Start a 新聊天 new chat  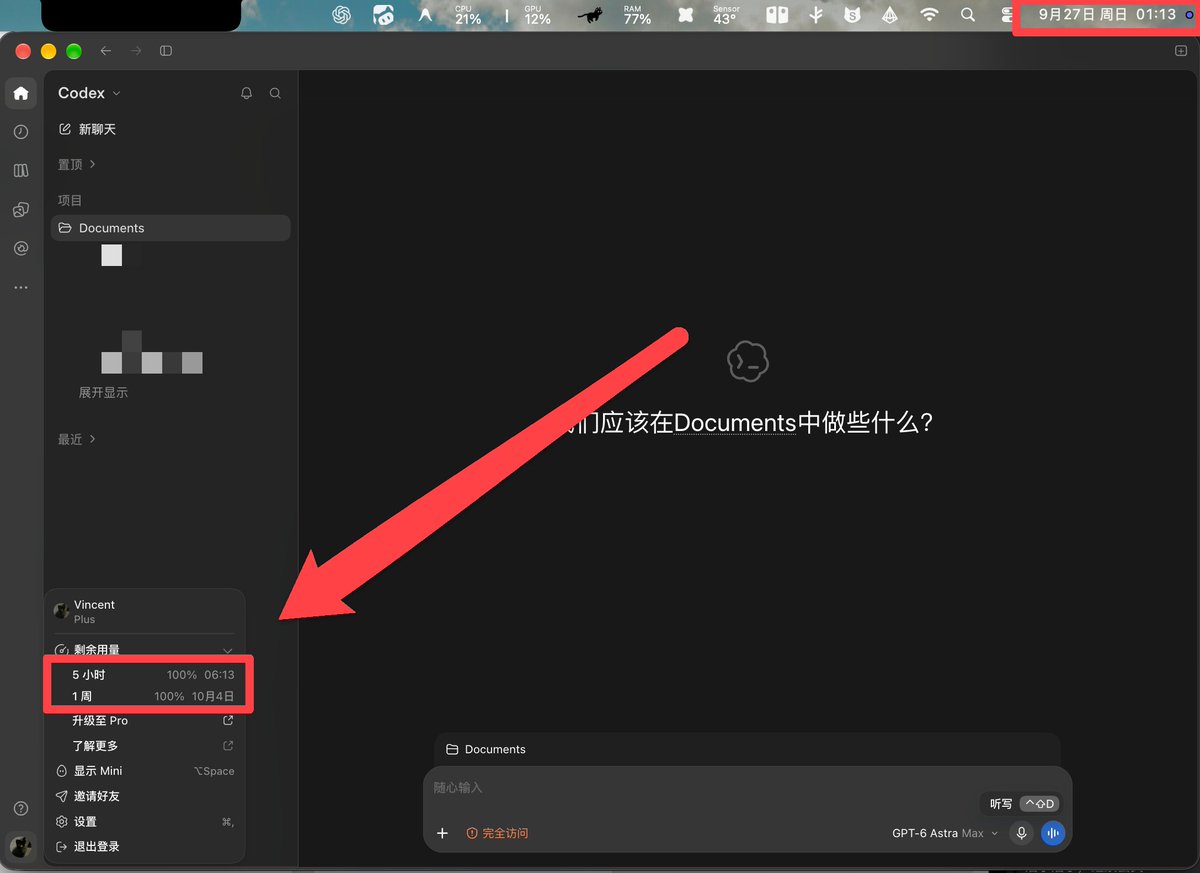[x=88, y=129]
